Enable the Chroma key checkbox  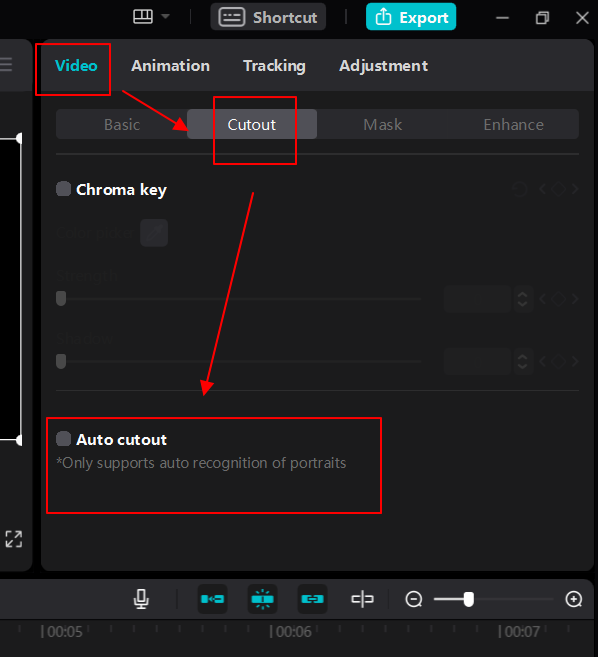[x=63, y=189]
